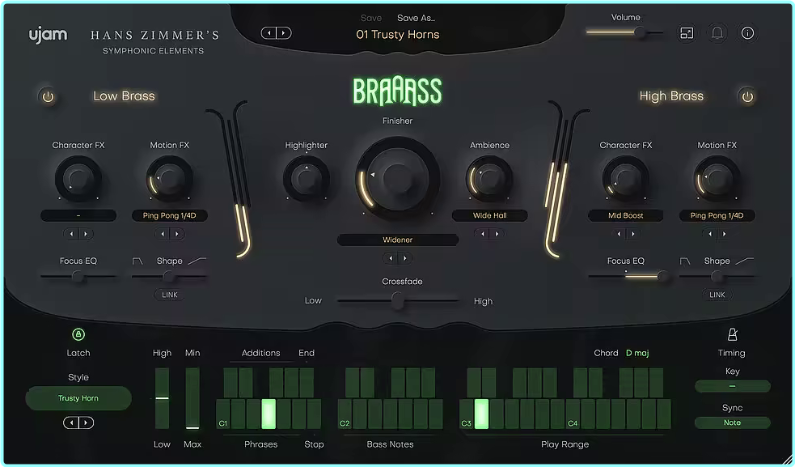The image size is (795, 467).
Task: Click High Brass Shape ramp envelope icon
Action: coord(745,261)
